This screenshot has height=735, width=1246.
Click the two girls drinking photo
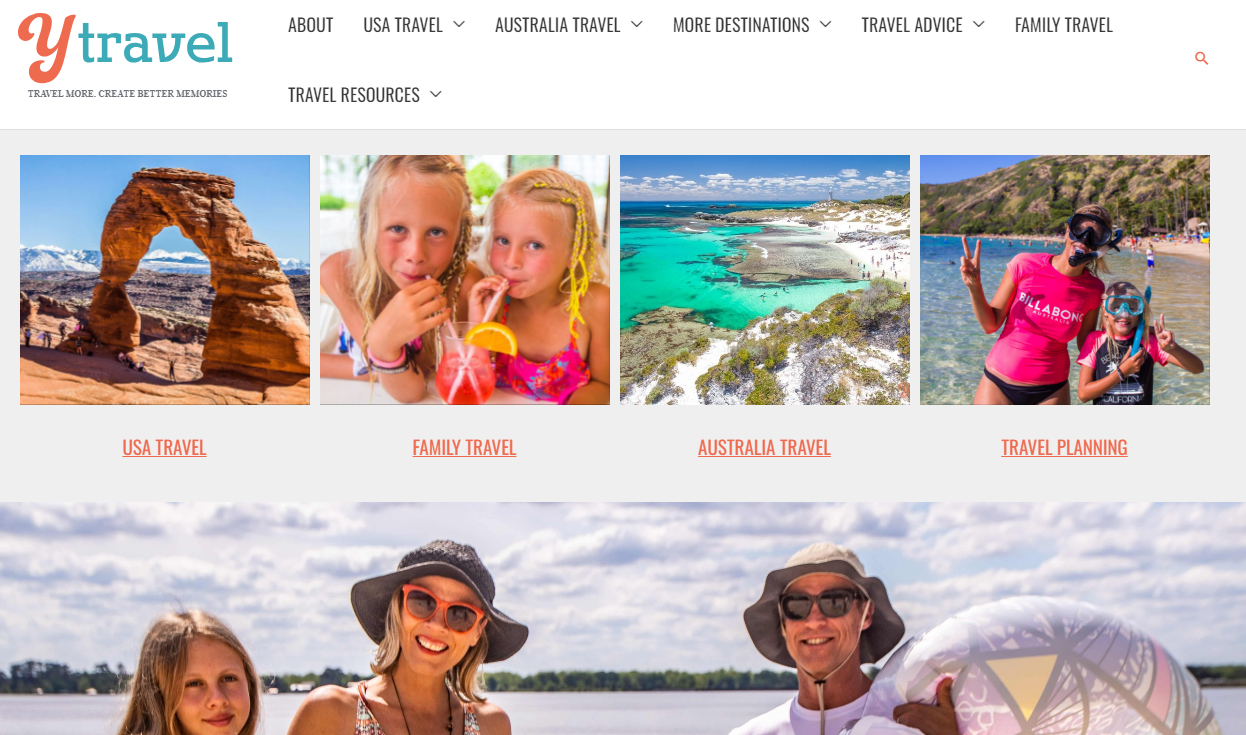pyautogui.click(x=465, y=280)
